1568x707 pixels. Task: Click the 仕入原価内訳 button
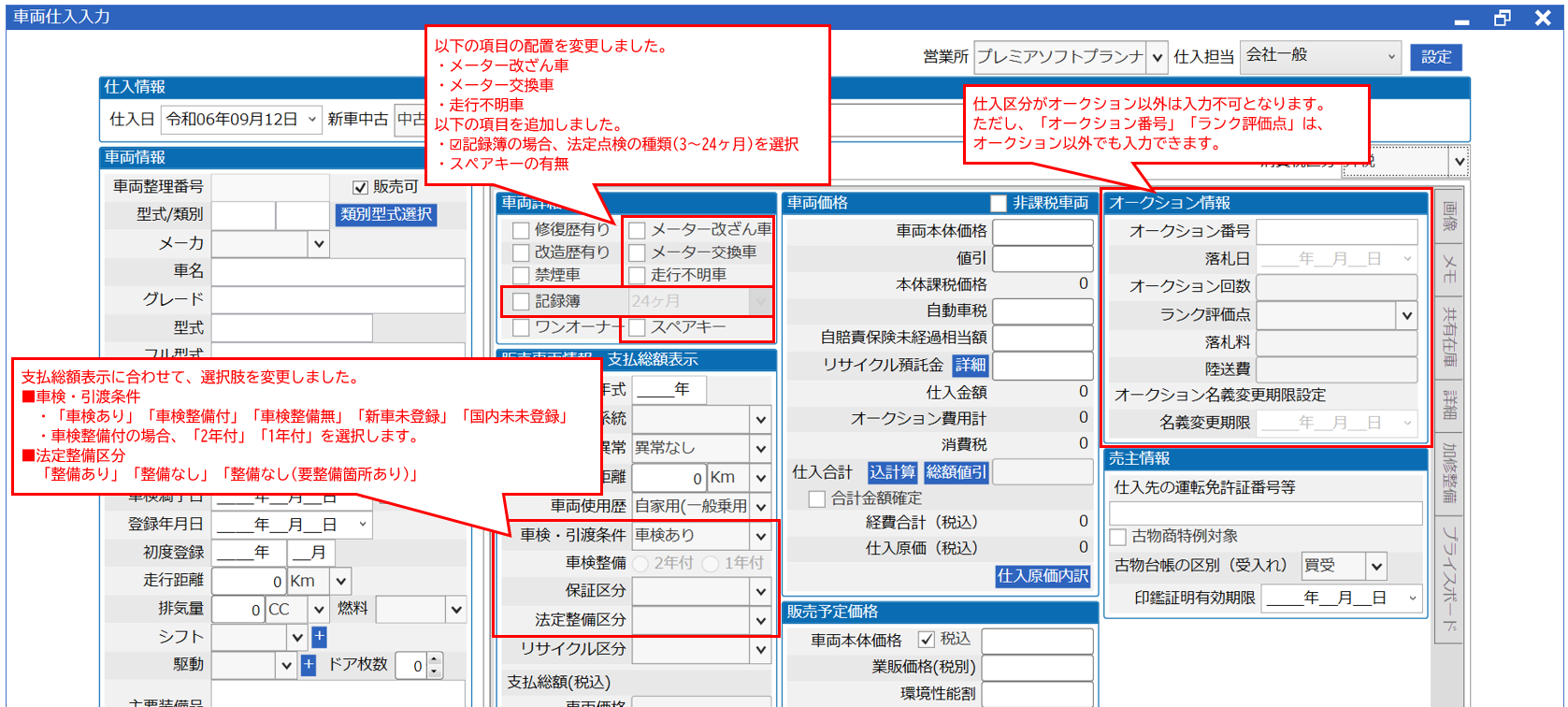(x=1043, y=576)
